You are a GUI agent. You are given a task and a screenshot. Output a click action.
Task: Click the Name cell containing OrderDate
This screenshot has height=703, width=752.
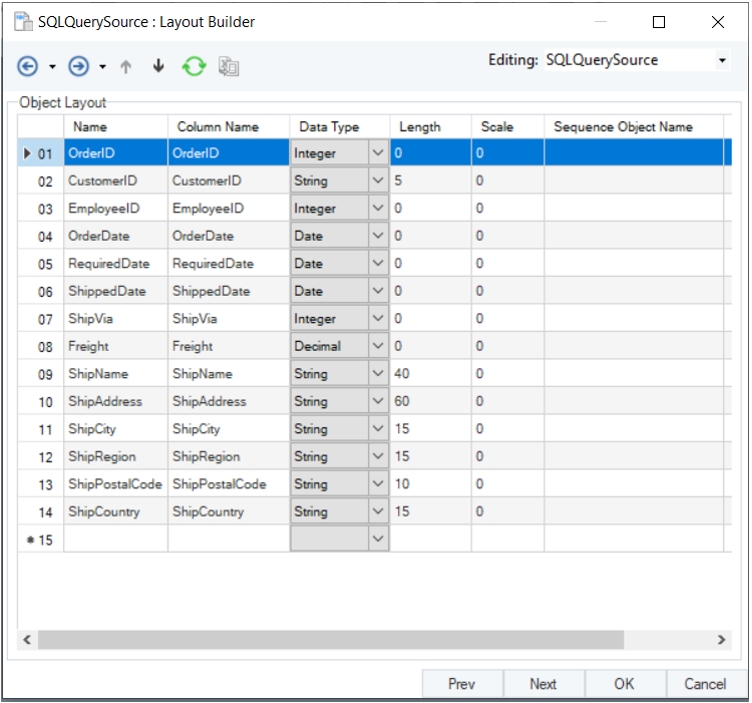(x=114, y=237)
